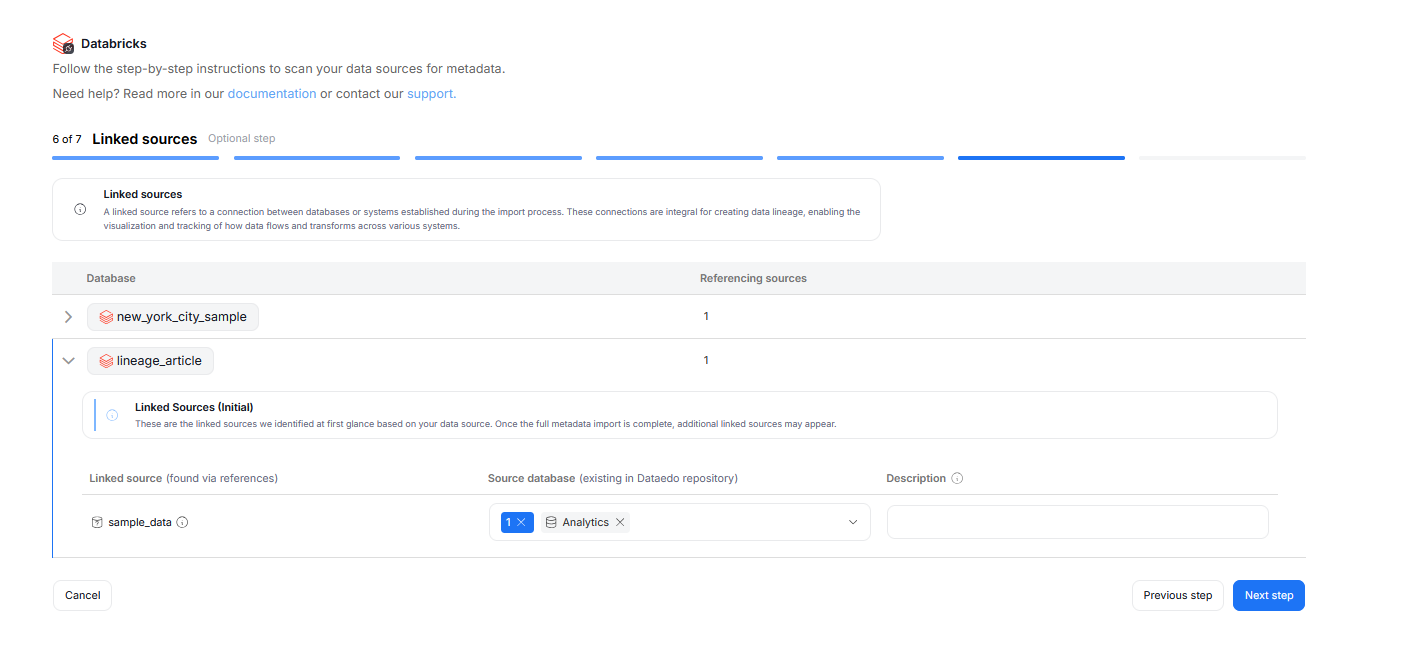
Task: Open the documentation link
Action: tap(272, 94)
